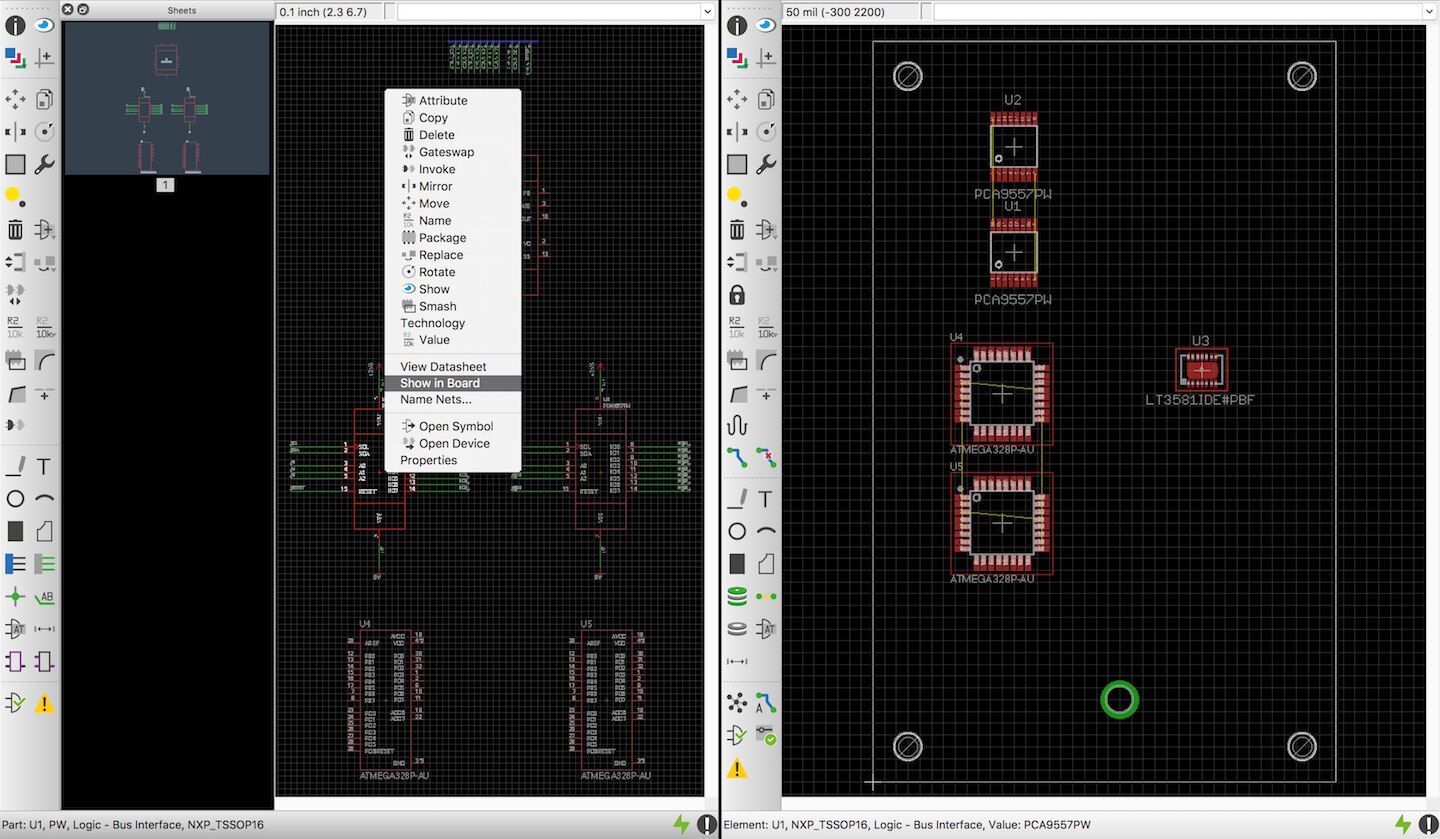Viewport: 1440px width, 839px height.
Task: Click the board status text starting 'Element: U1'
Action: (907, 825)
